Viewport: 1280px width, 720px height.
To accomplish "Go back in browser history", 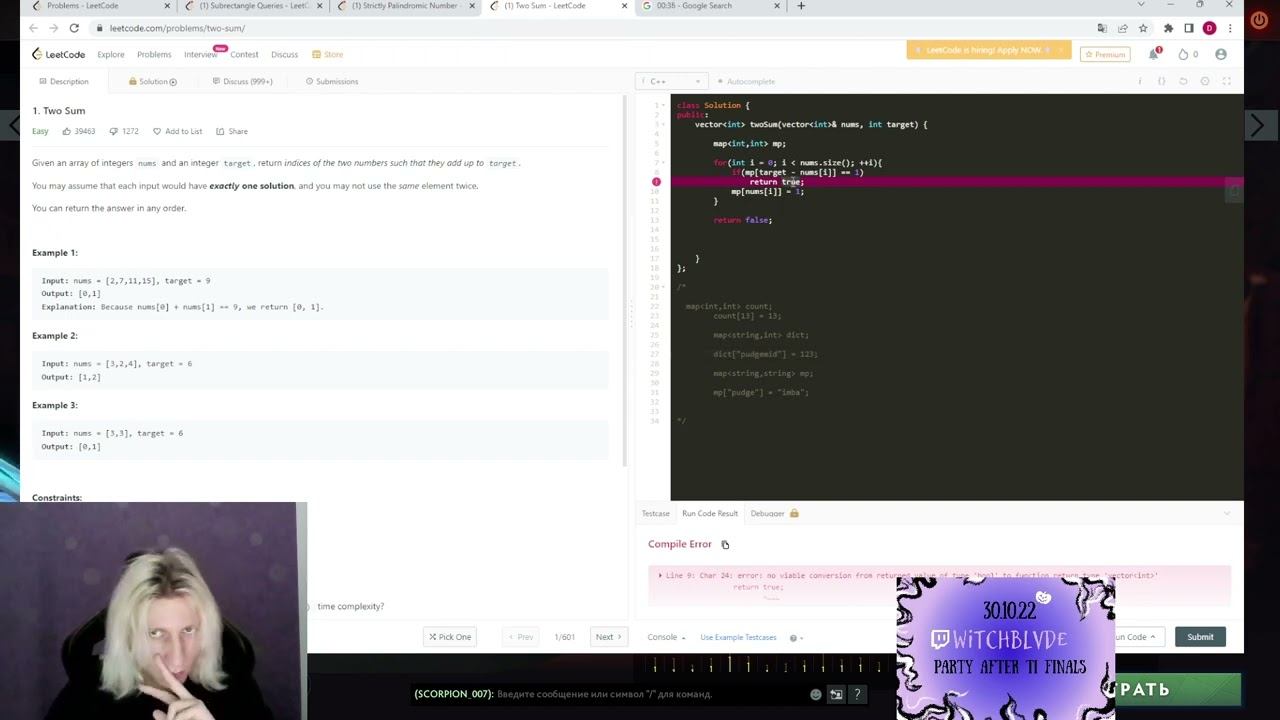I will (32, 28).
